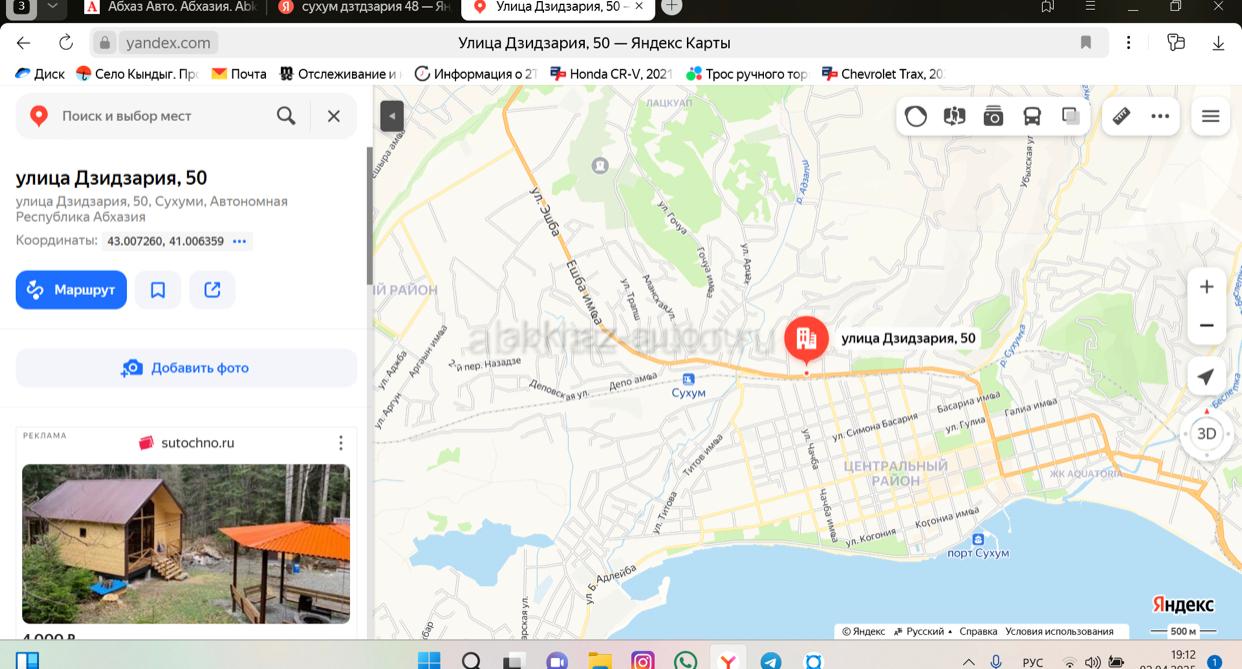Open more map tools (three dots)

[x=1160, y=116]
